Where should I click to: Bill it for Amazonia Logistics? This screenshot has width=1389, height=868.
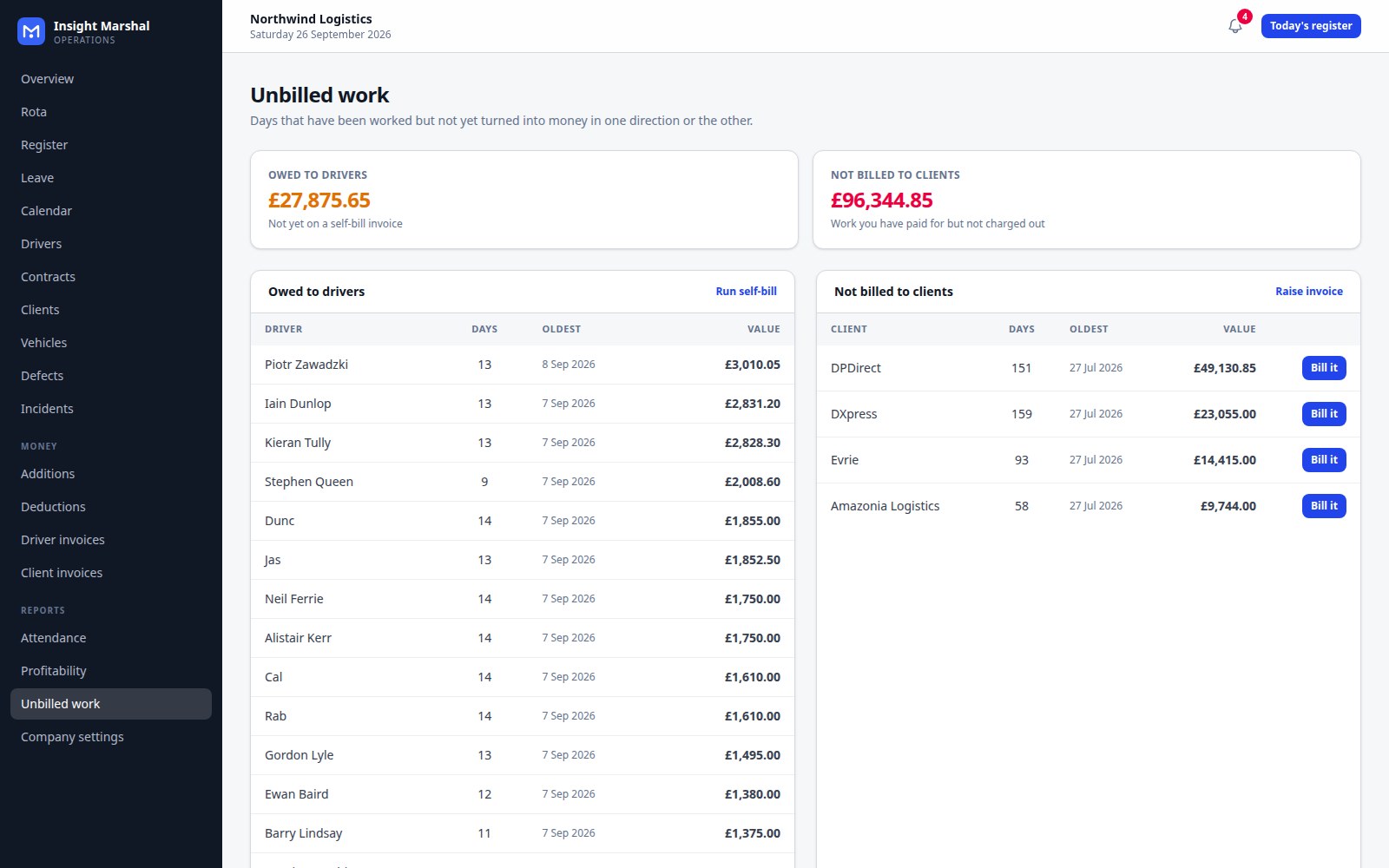1324,506
